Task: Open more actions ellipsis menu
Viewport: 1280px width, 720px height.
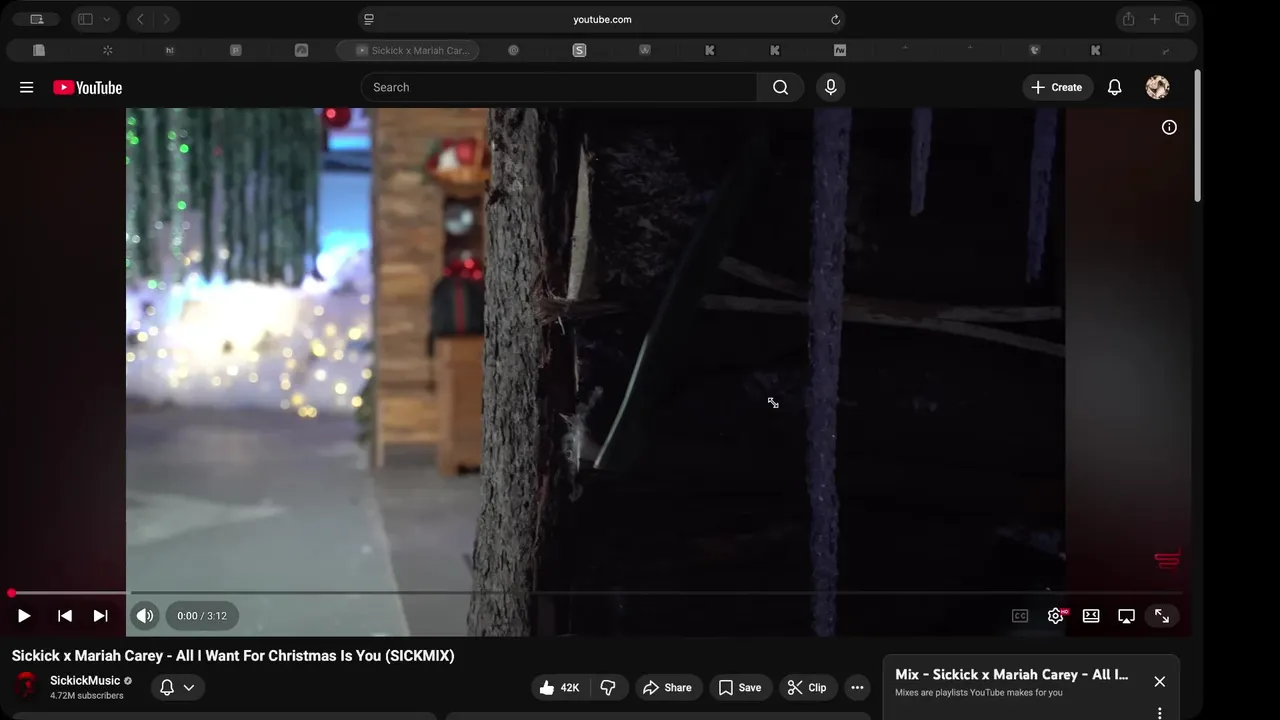Action: 857,687
